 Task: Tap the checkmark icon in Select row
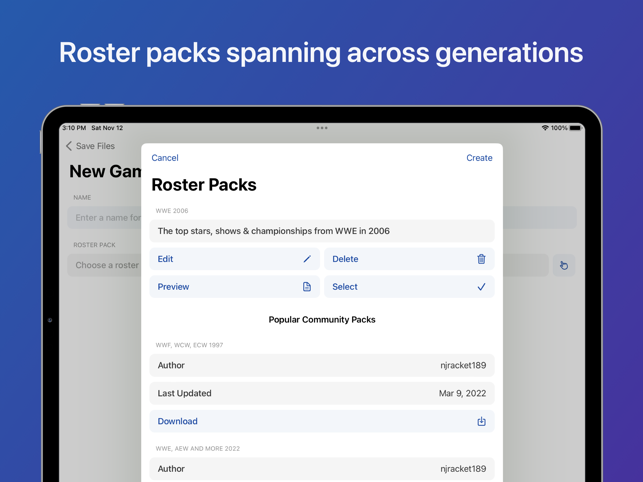tap(481, 287)
